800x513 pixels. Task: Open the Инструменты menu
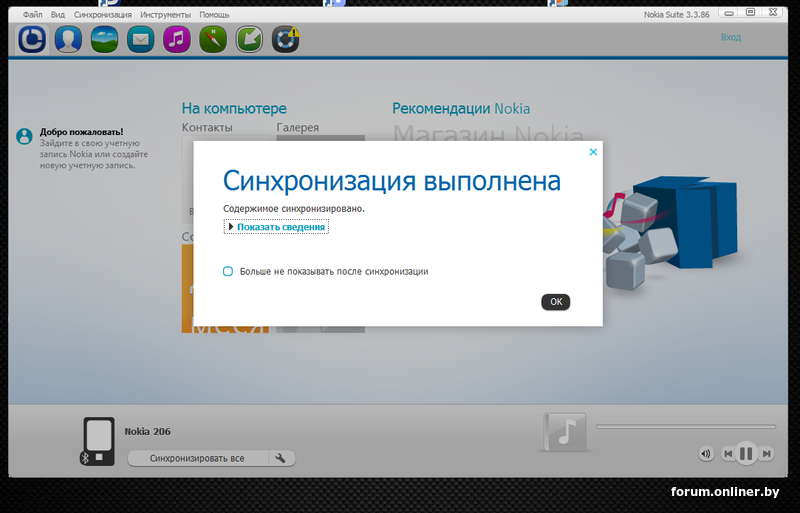click(165, 15)
